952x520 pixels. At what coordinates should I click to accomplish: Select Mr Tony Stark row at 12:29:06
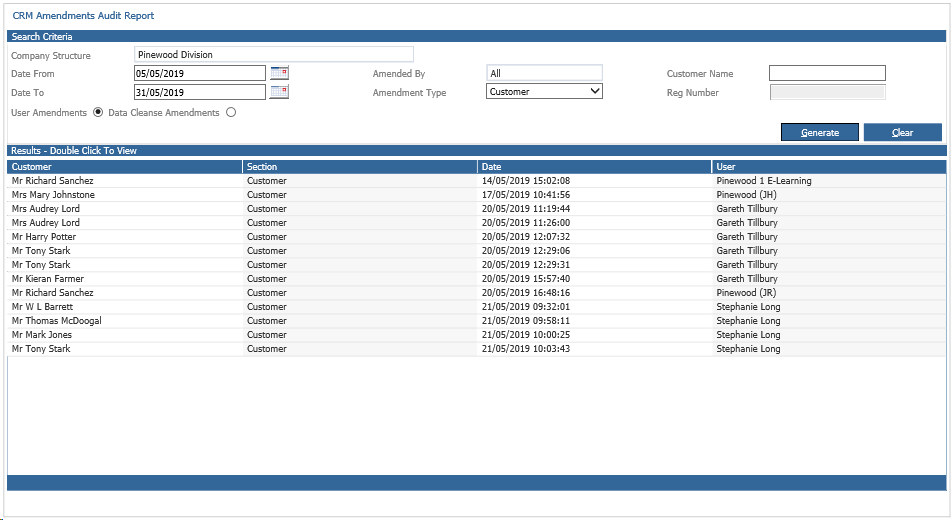click(x=477, y=250)
